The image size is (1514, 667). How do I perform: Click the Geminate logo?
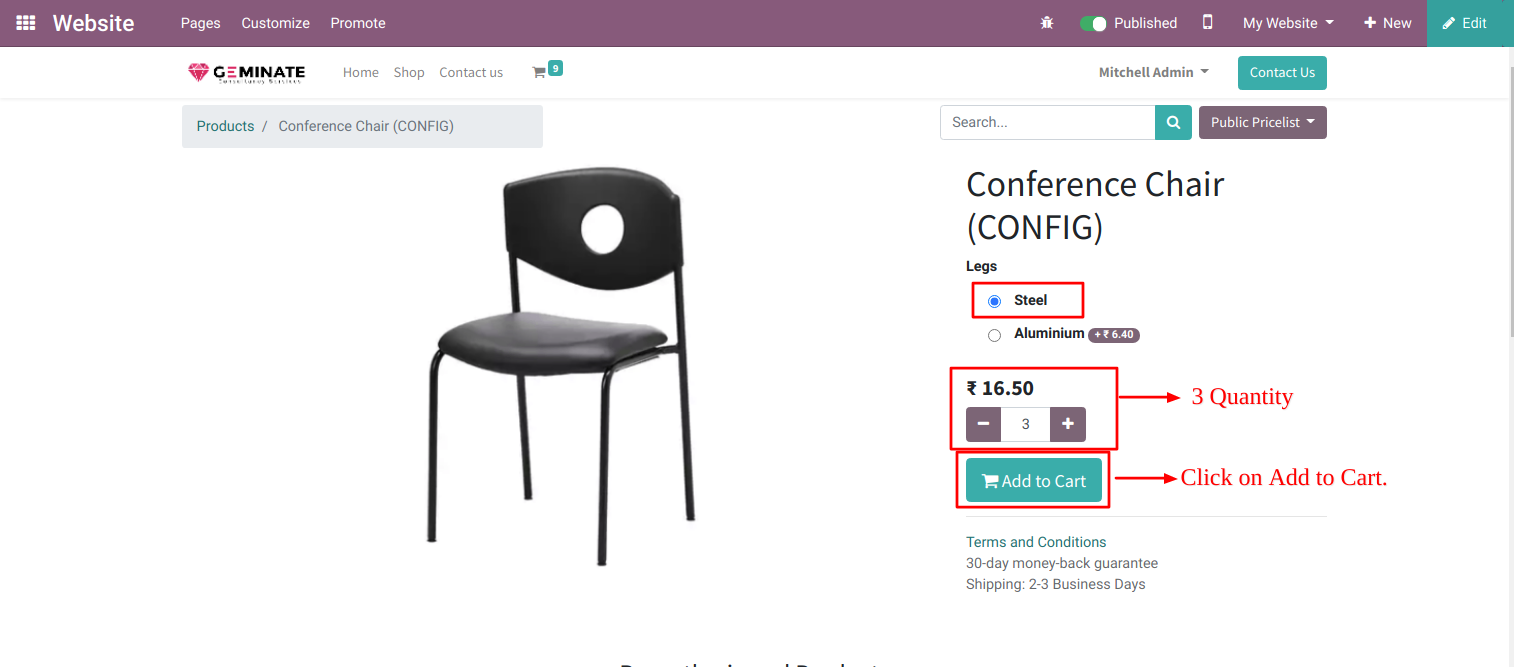click(x=246, y=72)
